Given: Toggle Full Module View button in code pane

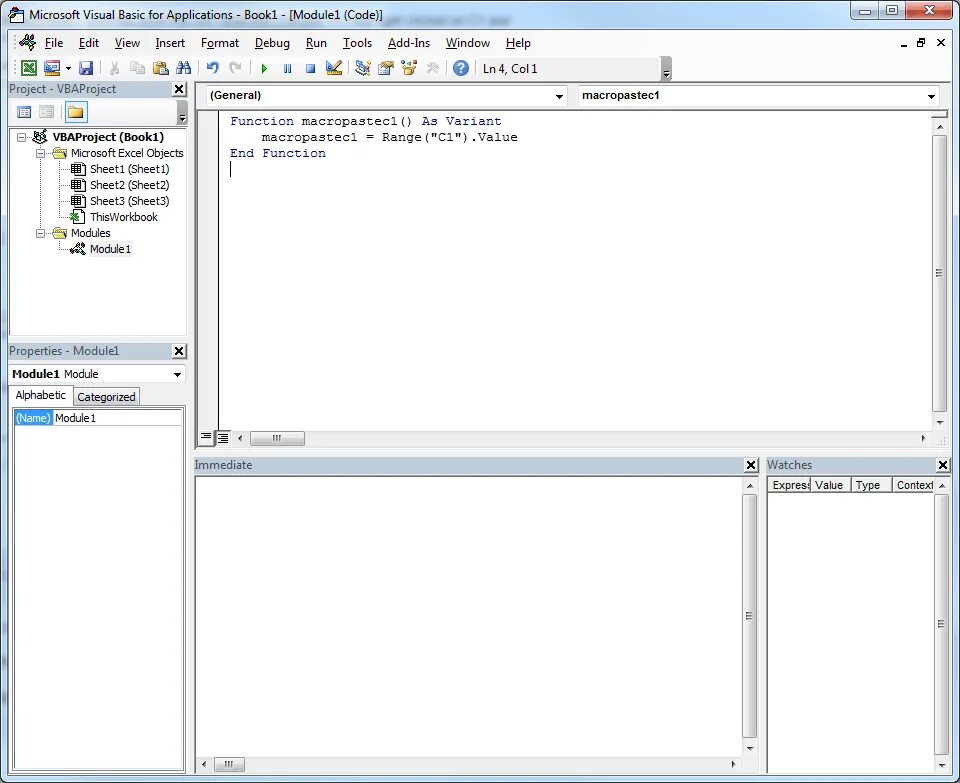Looking at the screenshot, I should (223, 438).
